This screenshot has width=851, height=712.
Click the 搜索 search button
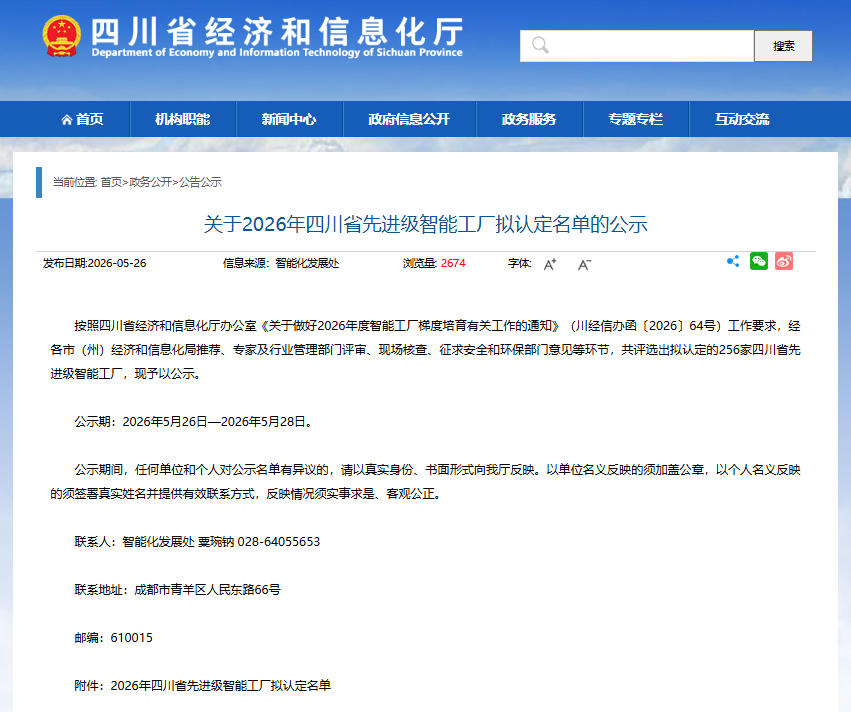click(x=783, y=46)
